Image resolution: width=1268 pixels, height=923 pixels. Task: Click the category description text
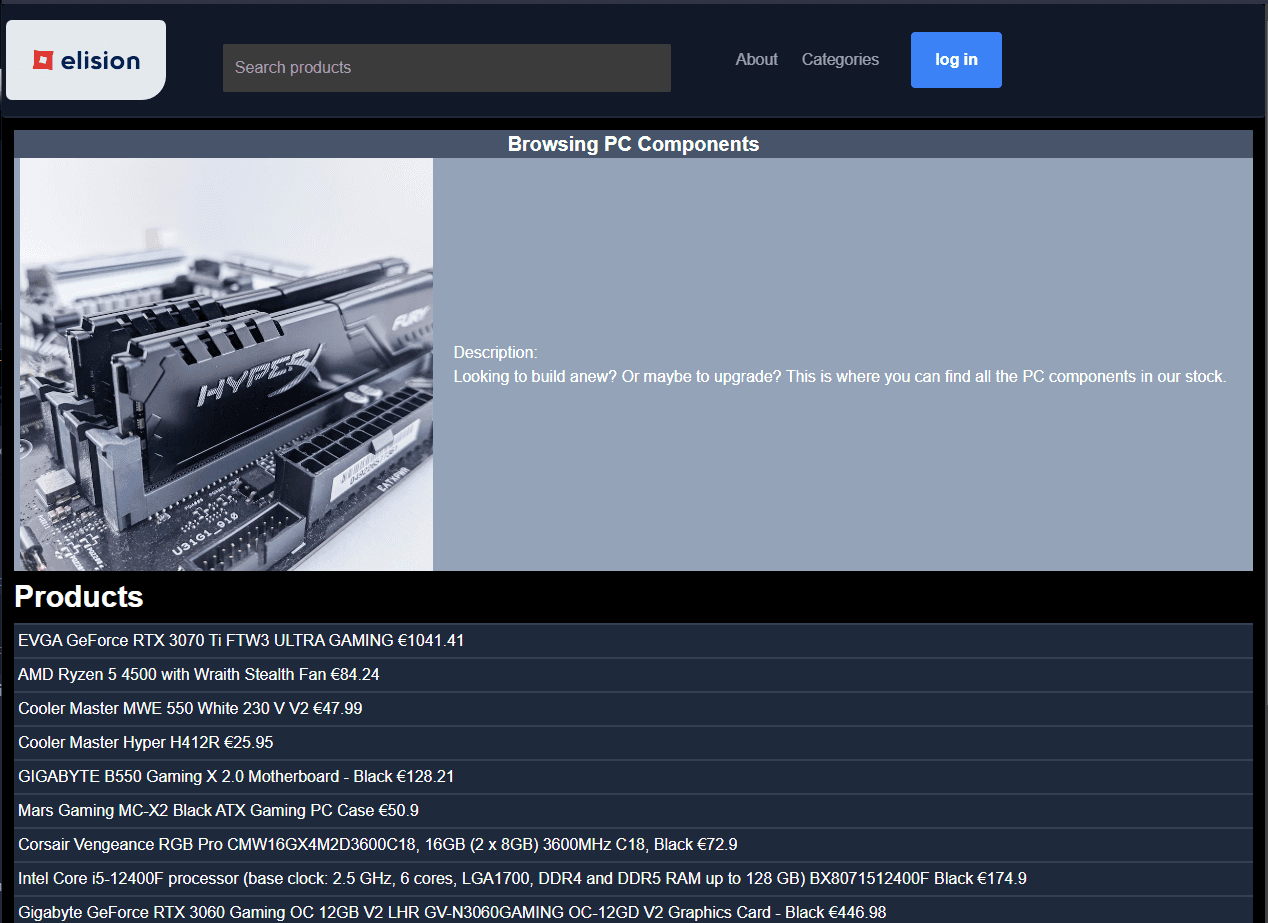(x=839, y=377)
